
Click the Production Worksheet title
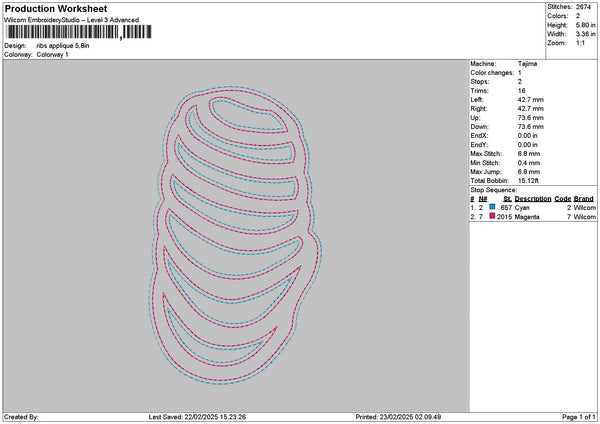coord(52,8)
